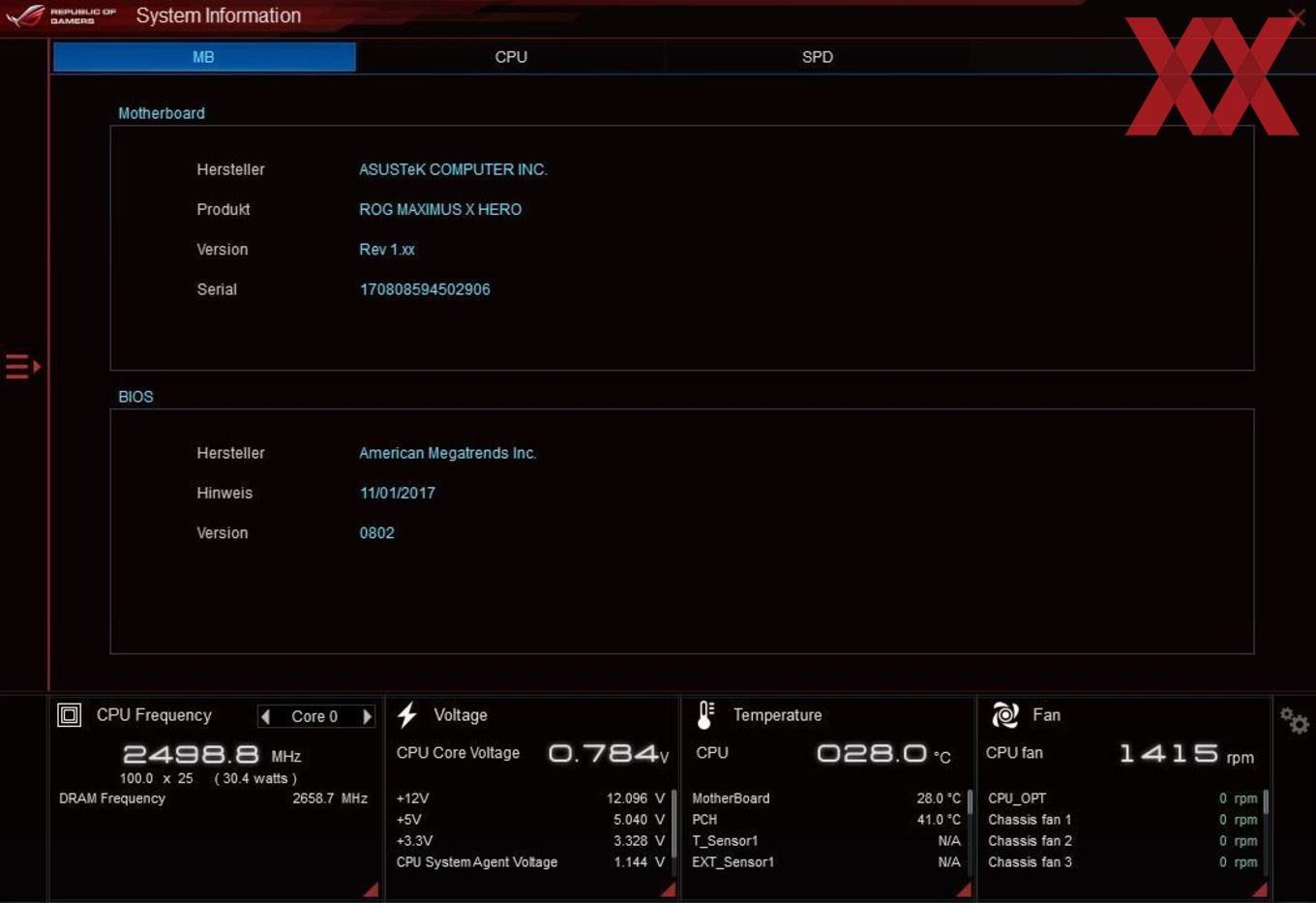The image size is (1316, 903).
Task: Expand Voltage panel corner triangle
Action: click(668, 889)
